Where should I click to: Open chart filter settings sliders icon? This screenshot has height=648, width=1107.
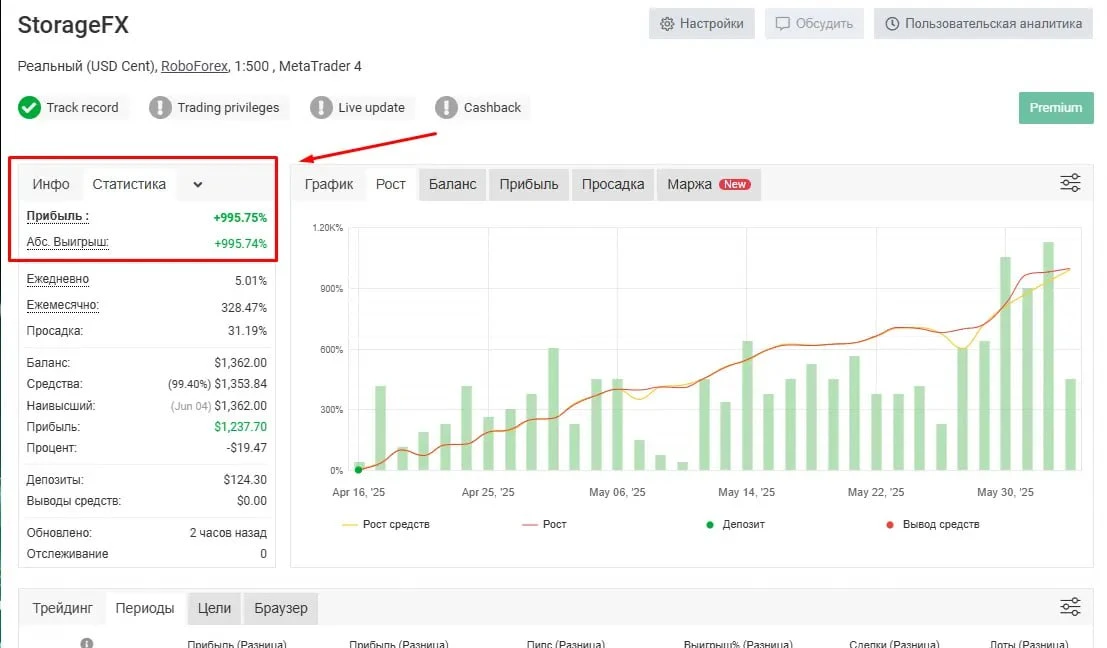(1070, 183)
